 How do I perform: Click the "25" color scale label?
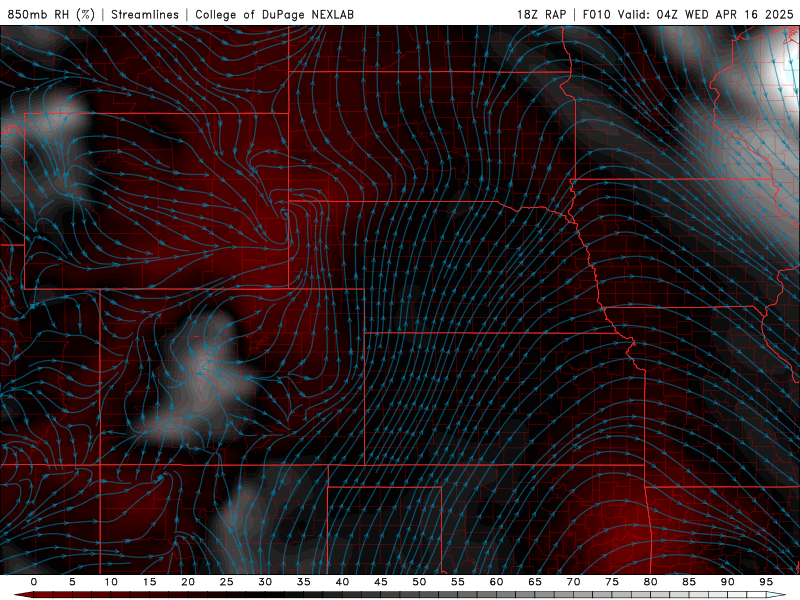click(227, 582)
